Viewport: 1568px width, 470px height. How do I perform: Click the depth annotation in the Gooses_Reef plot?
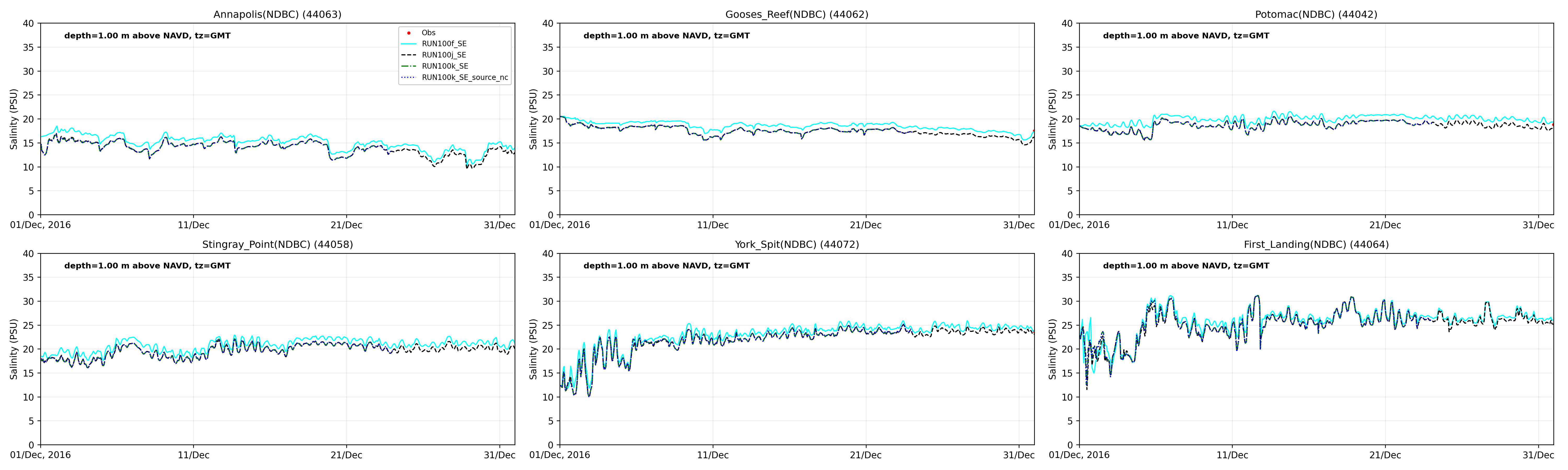point(666,36)
